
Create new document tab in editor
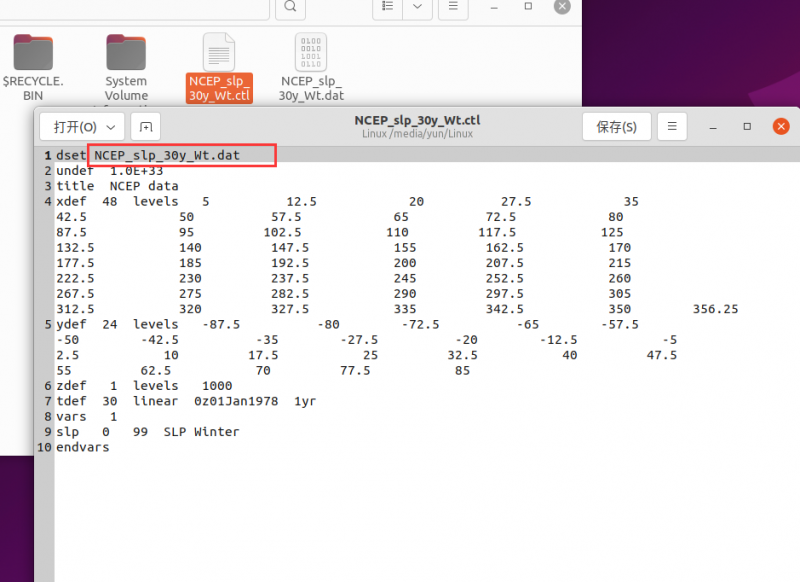[x=146, y=127]
